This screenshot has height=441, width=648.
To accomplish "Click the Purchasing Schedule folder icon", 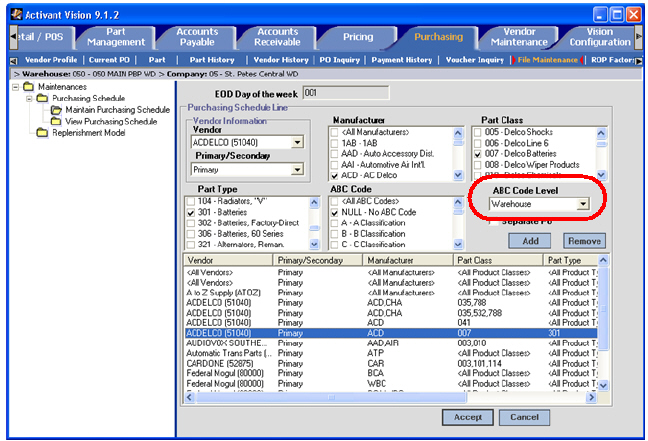I will click(42, 98).
